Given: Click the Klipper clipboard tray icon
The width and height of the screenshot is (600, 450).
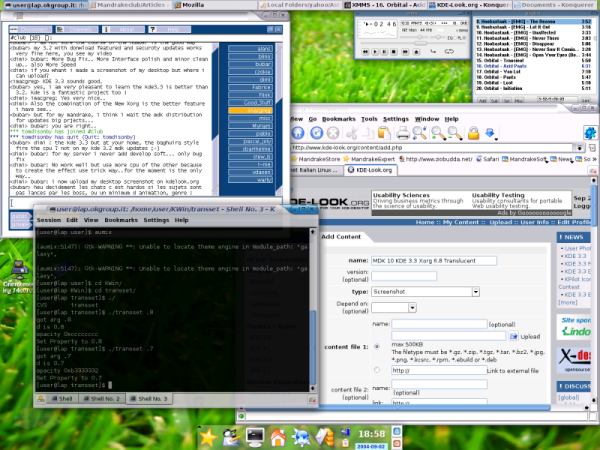Looking at the screenshot, I should [345, 443].
